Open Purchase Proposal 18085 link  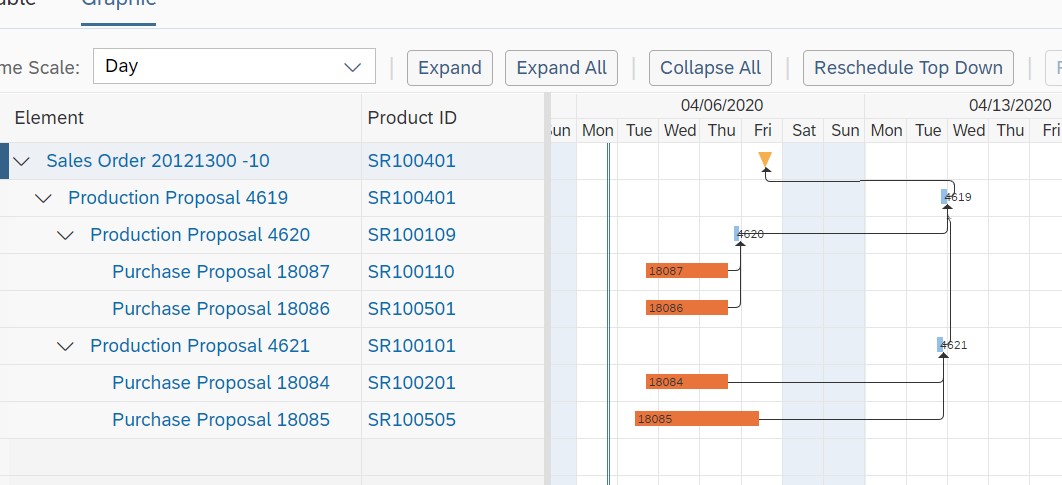(x=221, y=420)
